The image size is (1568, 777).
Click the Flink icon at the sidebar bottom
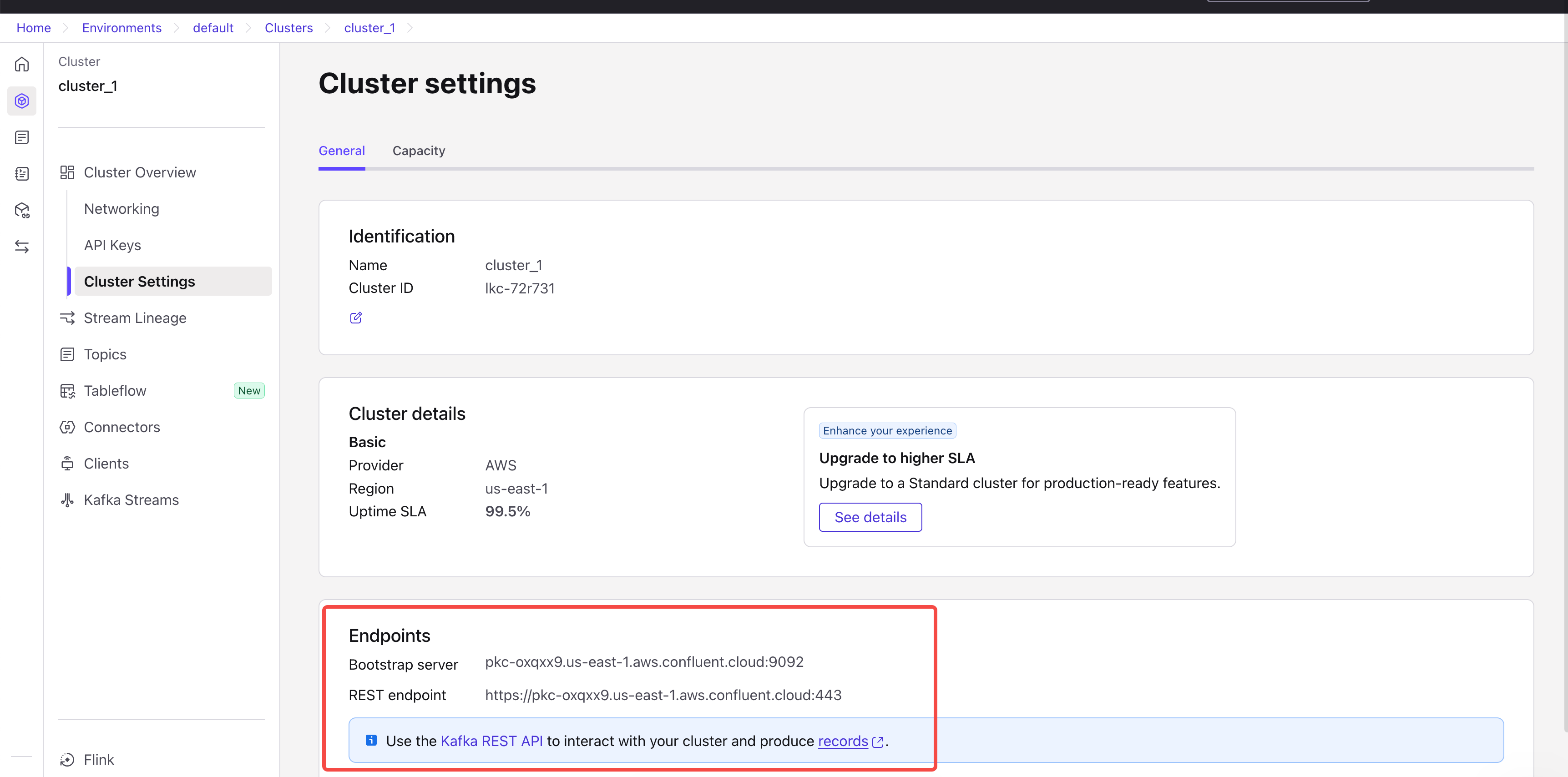[x=67, y=759]
